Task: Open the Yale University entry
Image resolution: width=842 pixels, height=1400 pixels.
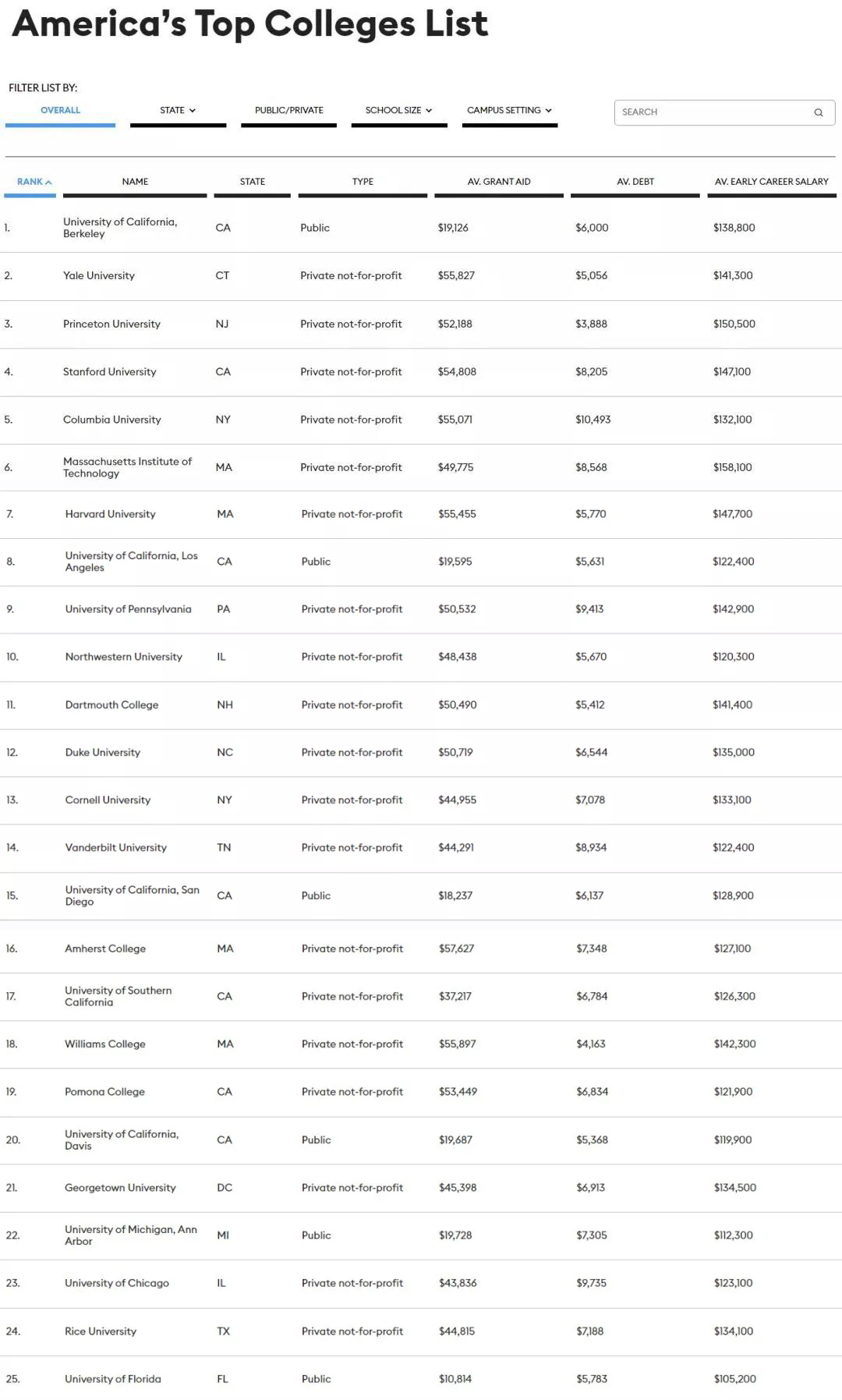Action: click(99, 275)
